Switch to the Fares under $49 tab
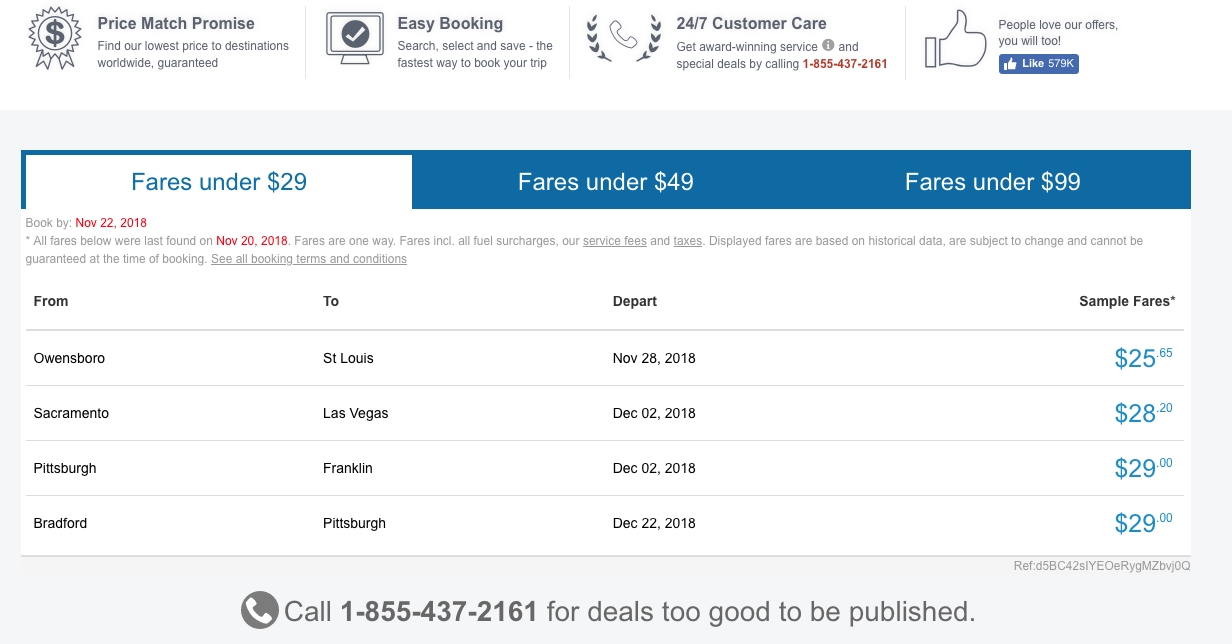Viewport: 1232px width, 644px height. (x=605, y=182)
